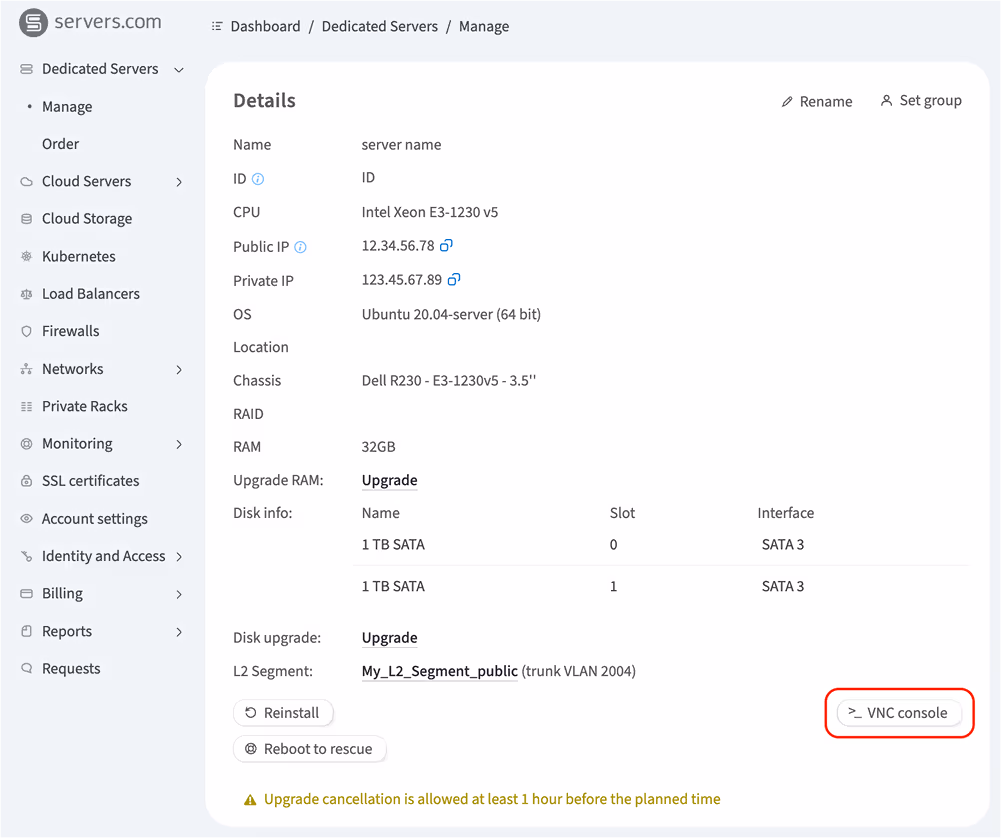Click the info icon next to ID
Viewport: 1001px width, 838px height.
click(258, 179)
